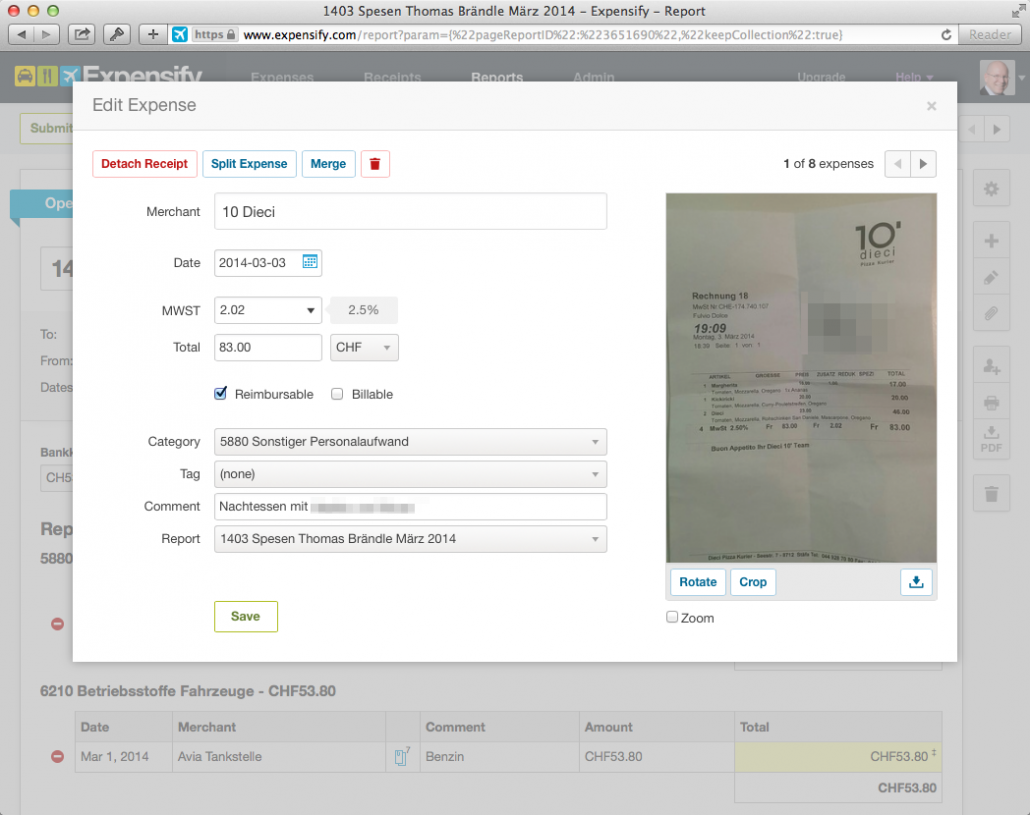Open the Expenses tab
Image resolution: width=1030 pixels, height=815 pixels.
point(282,77)
